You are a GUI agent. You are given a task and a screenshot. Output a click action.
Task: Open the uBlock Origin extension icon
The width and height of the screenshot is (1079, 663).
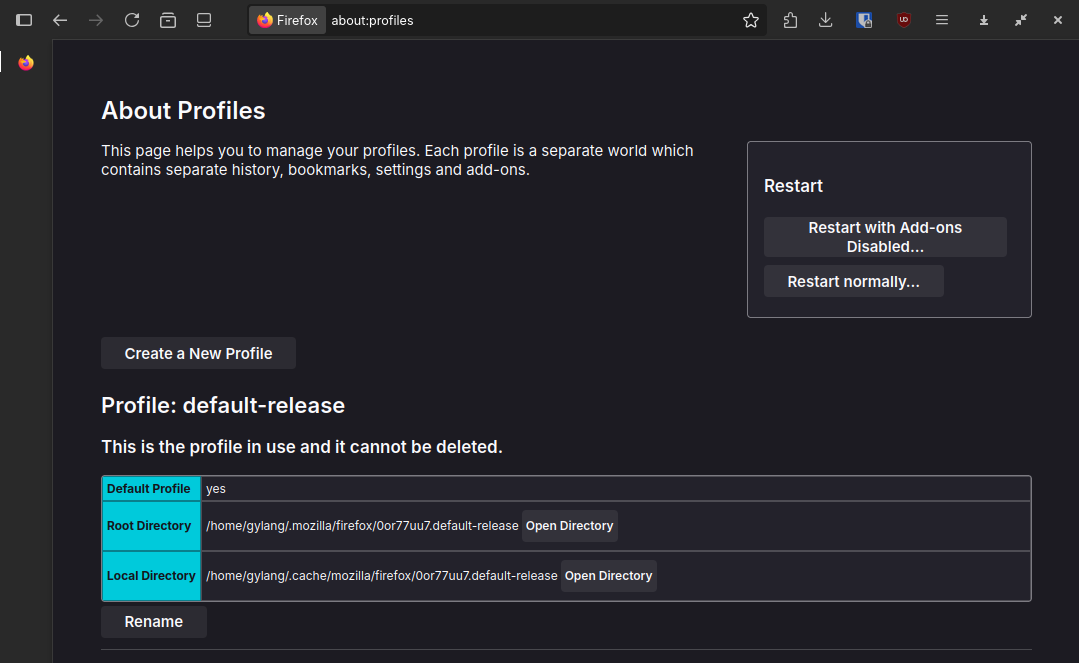click(903, 19)
